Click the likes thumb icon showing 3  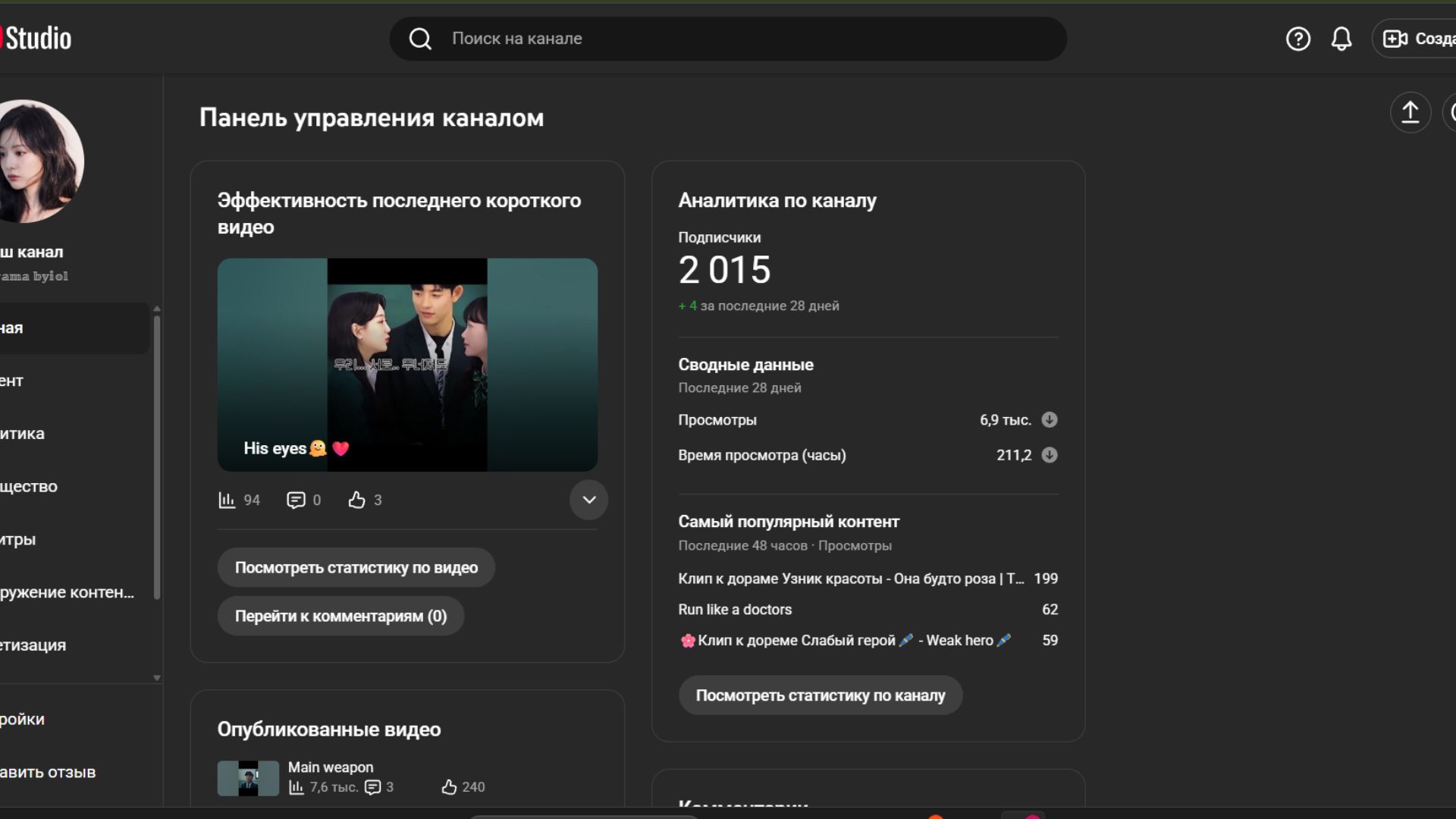356,500
